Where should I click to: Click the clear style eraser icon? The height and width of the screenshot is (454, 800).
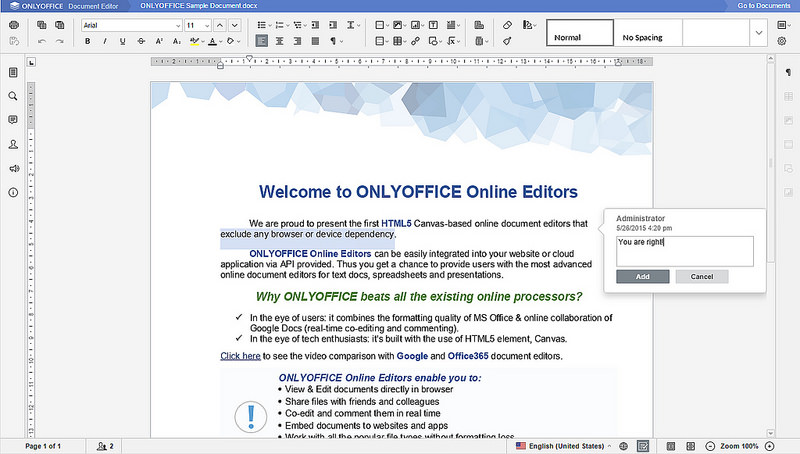point(508,24)
